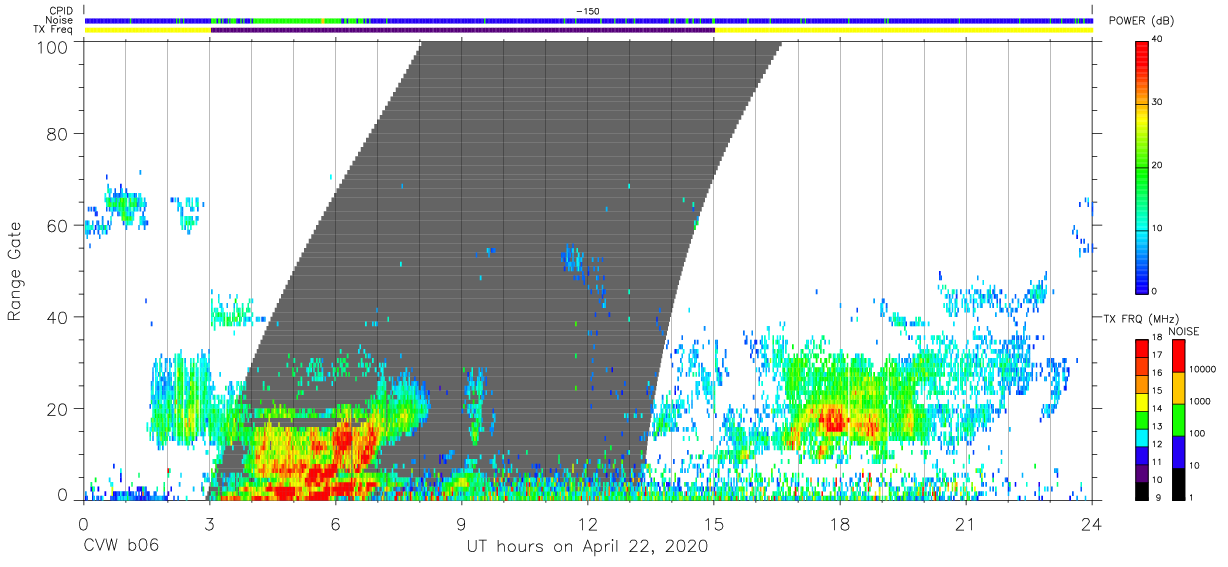Click the 'Noise' row label at top left
The image size is (1228, 567).
[61, 20]
